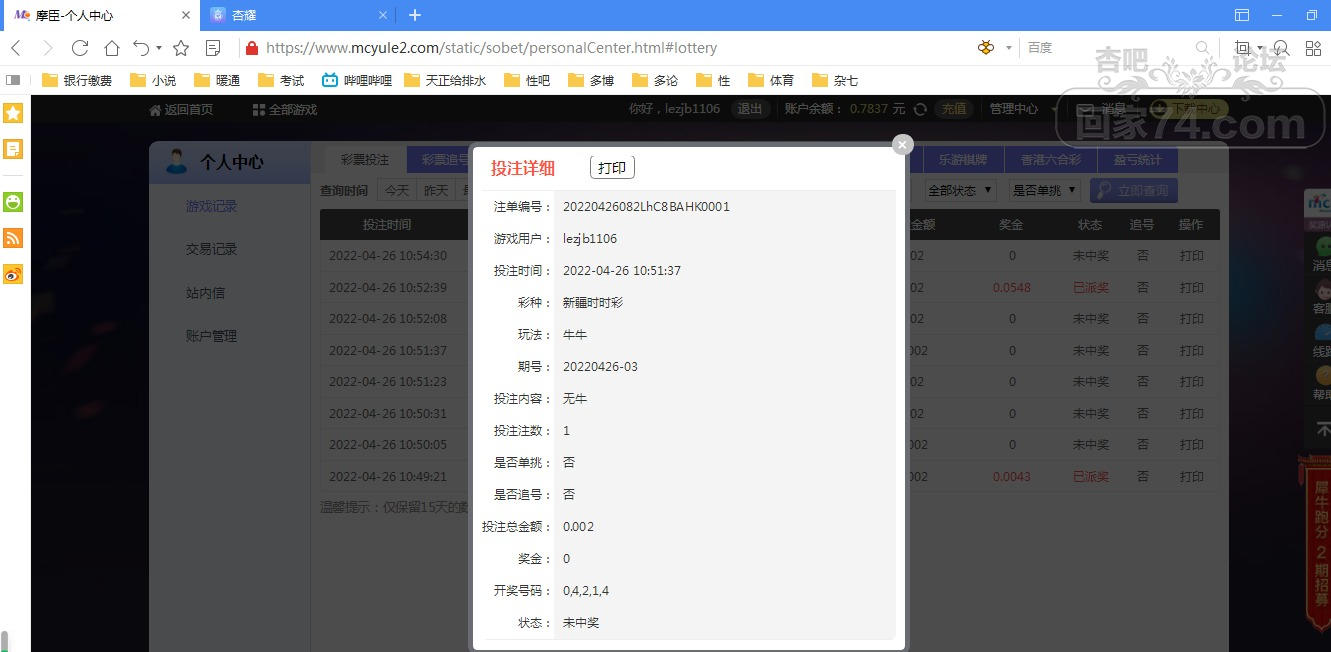Open reader mode page icon
The height and width of the screenshot is (652, 1331).
(x=213, y=48)
